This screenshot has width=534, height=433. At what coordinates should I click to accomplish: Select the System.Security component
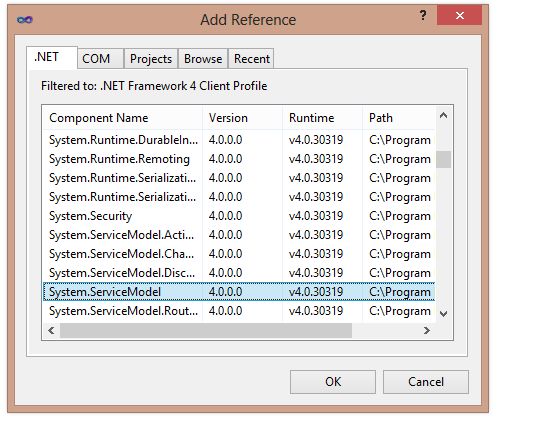click(x=239, y=216)
